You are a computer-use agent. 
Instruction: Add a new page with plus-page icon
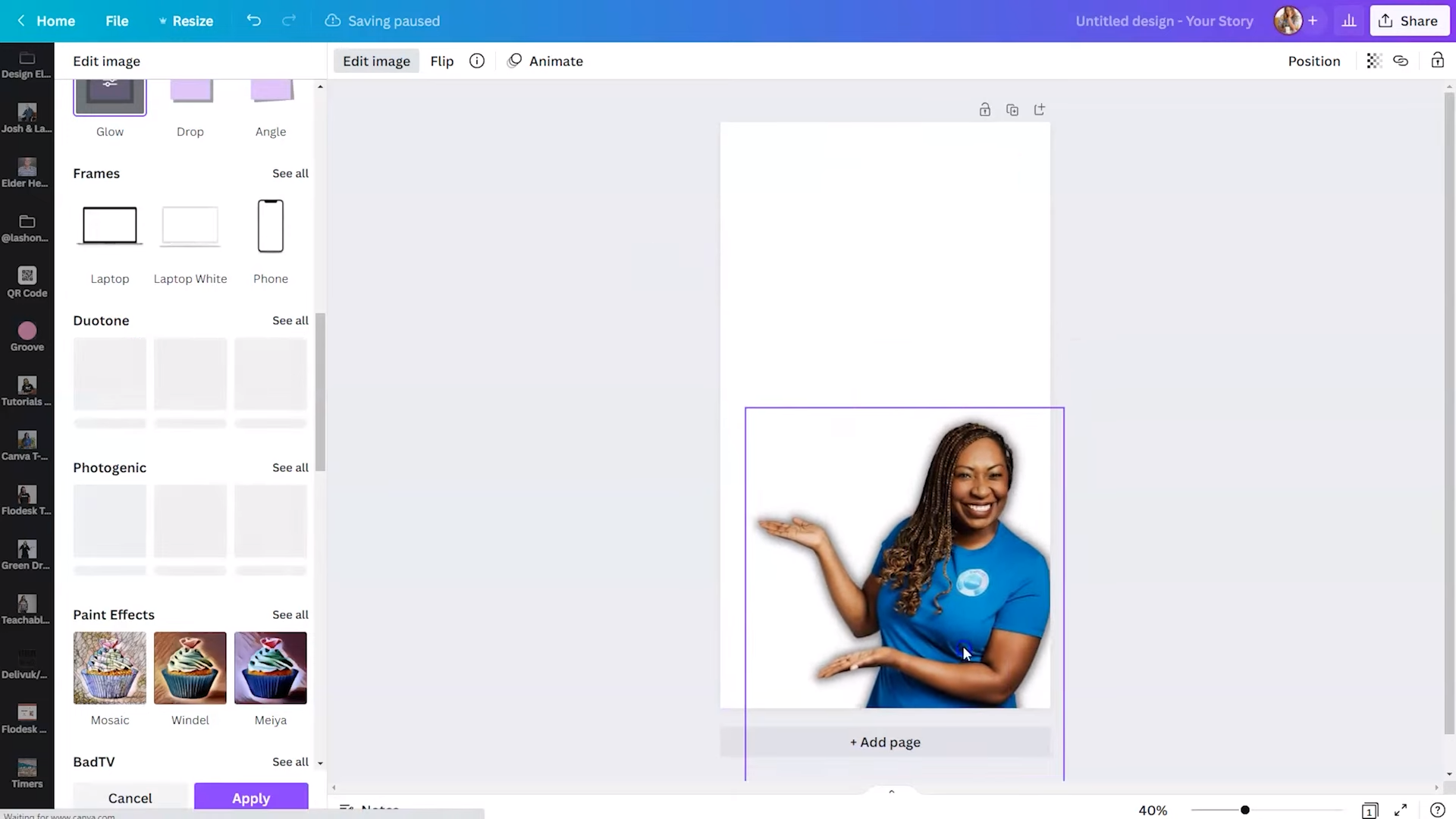pyautogui.click(x=1040, y=110)
